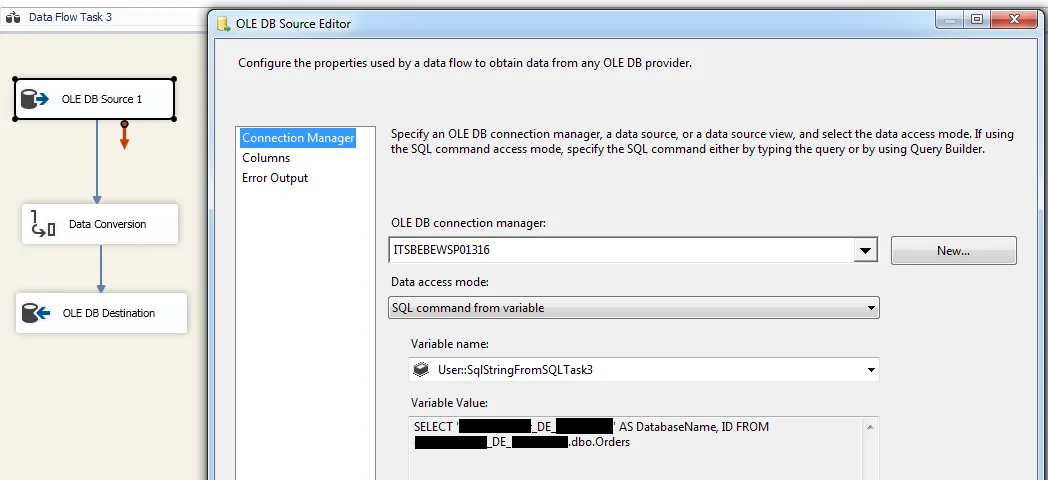
Task: Click the blue connector arrow above Data Conversion
Action: (97, 196)
